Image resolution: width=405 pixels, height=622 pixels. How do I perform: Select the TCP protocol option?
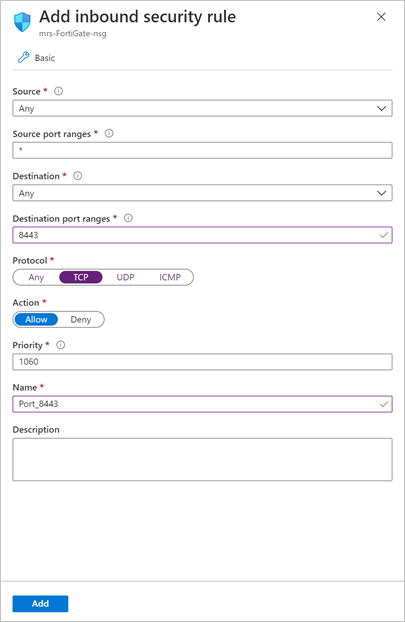click(x=81, y=277)
